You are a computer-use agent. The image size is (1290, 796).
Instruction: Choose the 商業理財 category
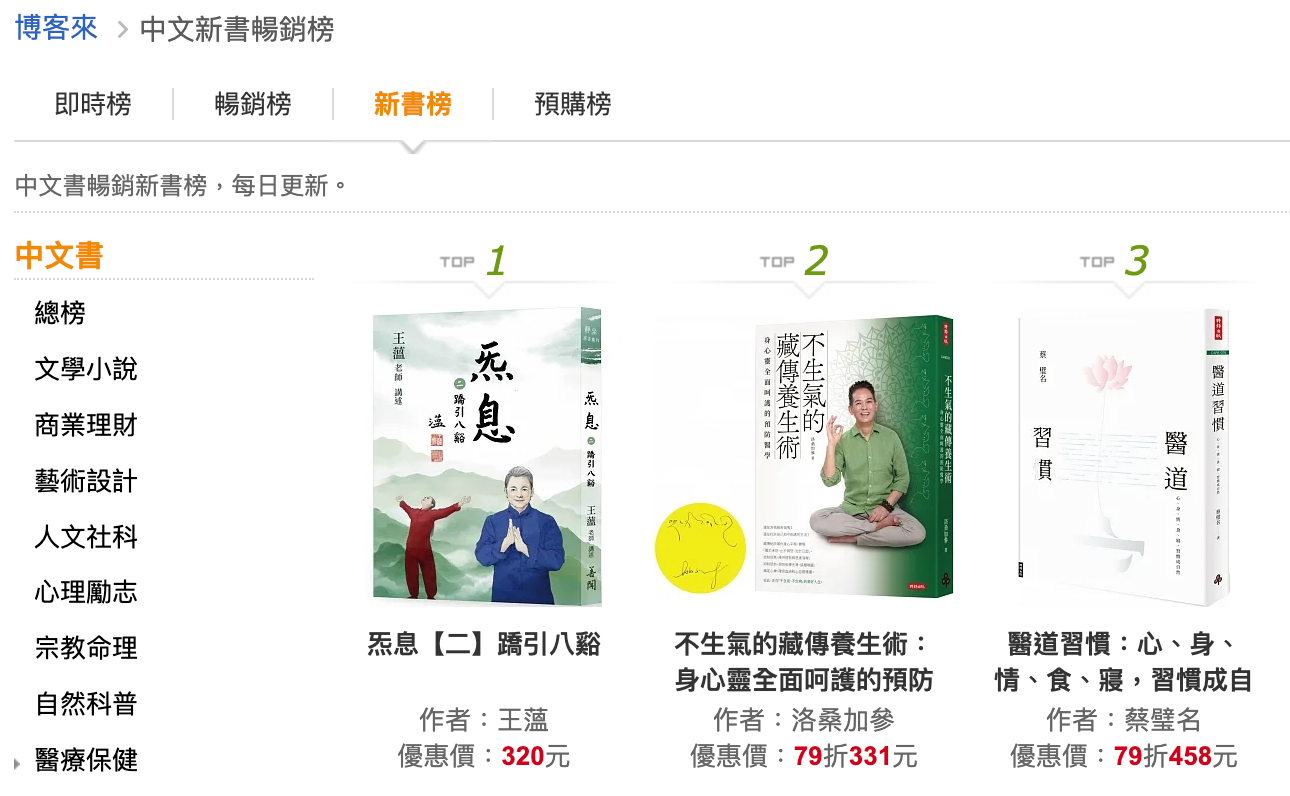[86, 426]
